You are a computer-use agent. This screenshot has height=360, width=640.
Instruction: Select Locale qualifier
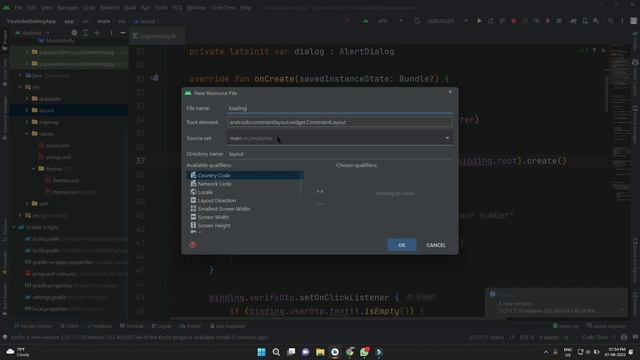pos(245,192)
